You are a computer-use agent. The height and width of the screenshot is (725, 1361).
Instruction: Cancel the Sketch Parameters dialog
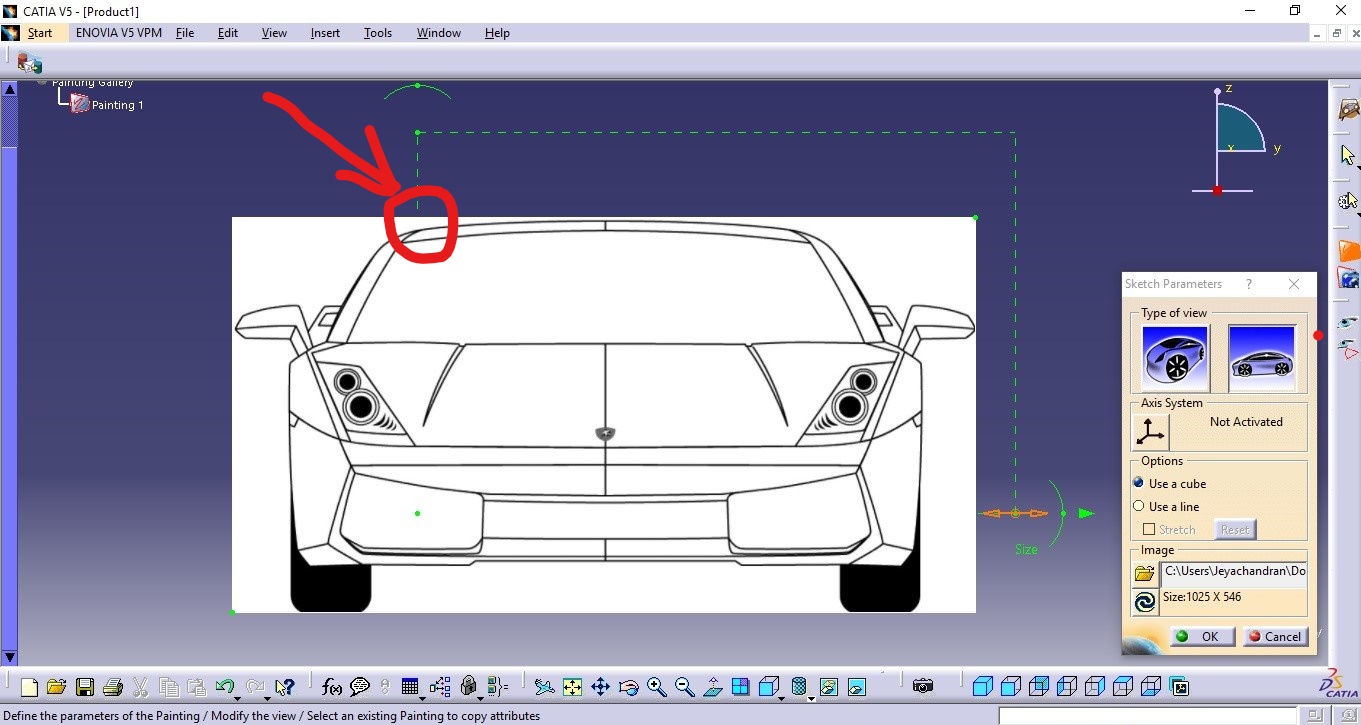pyautogui.click(x=1275, y=636)
